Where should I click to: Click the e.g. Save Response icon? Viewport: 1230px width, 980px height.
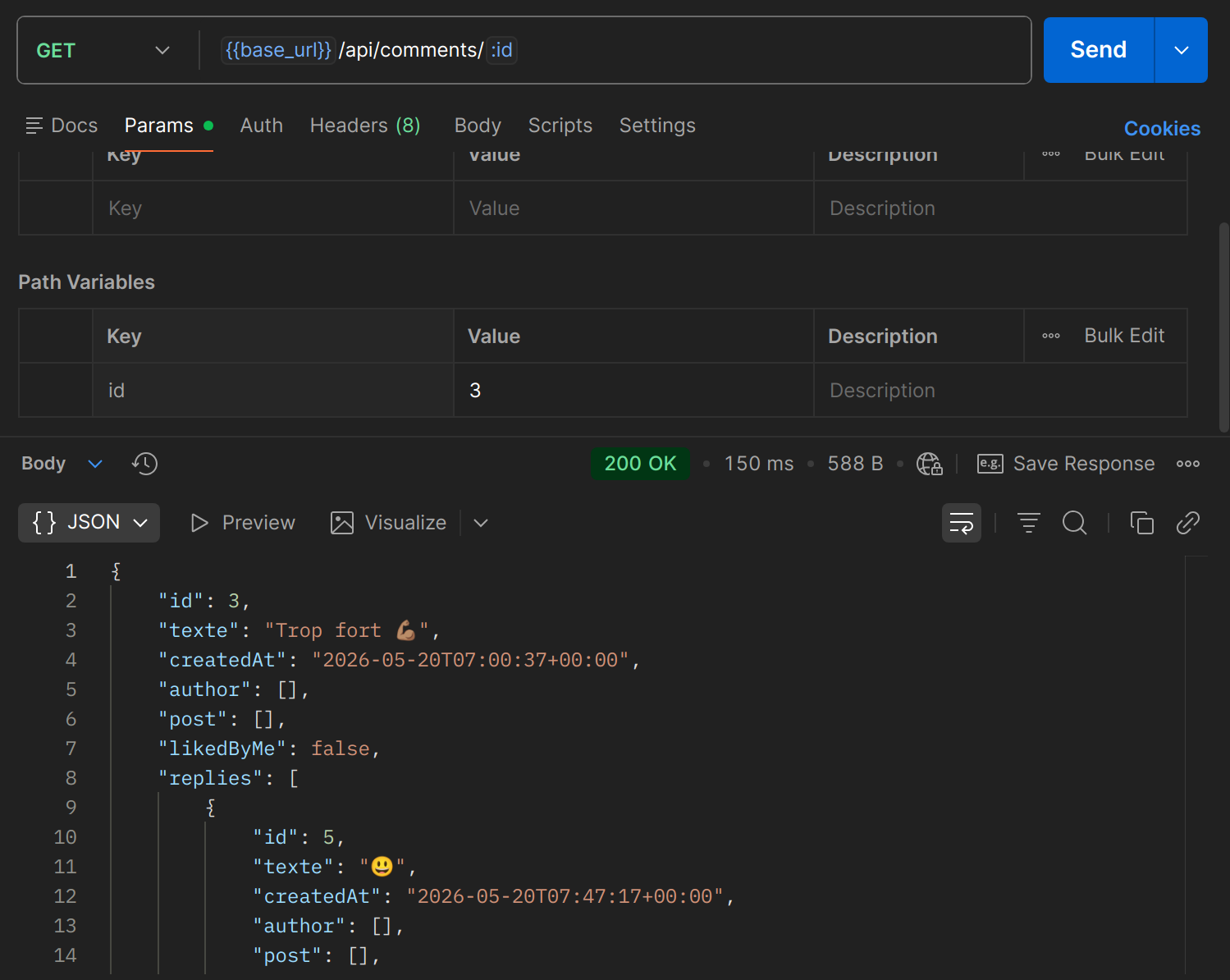(990, 464)
